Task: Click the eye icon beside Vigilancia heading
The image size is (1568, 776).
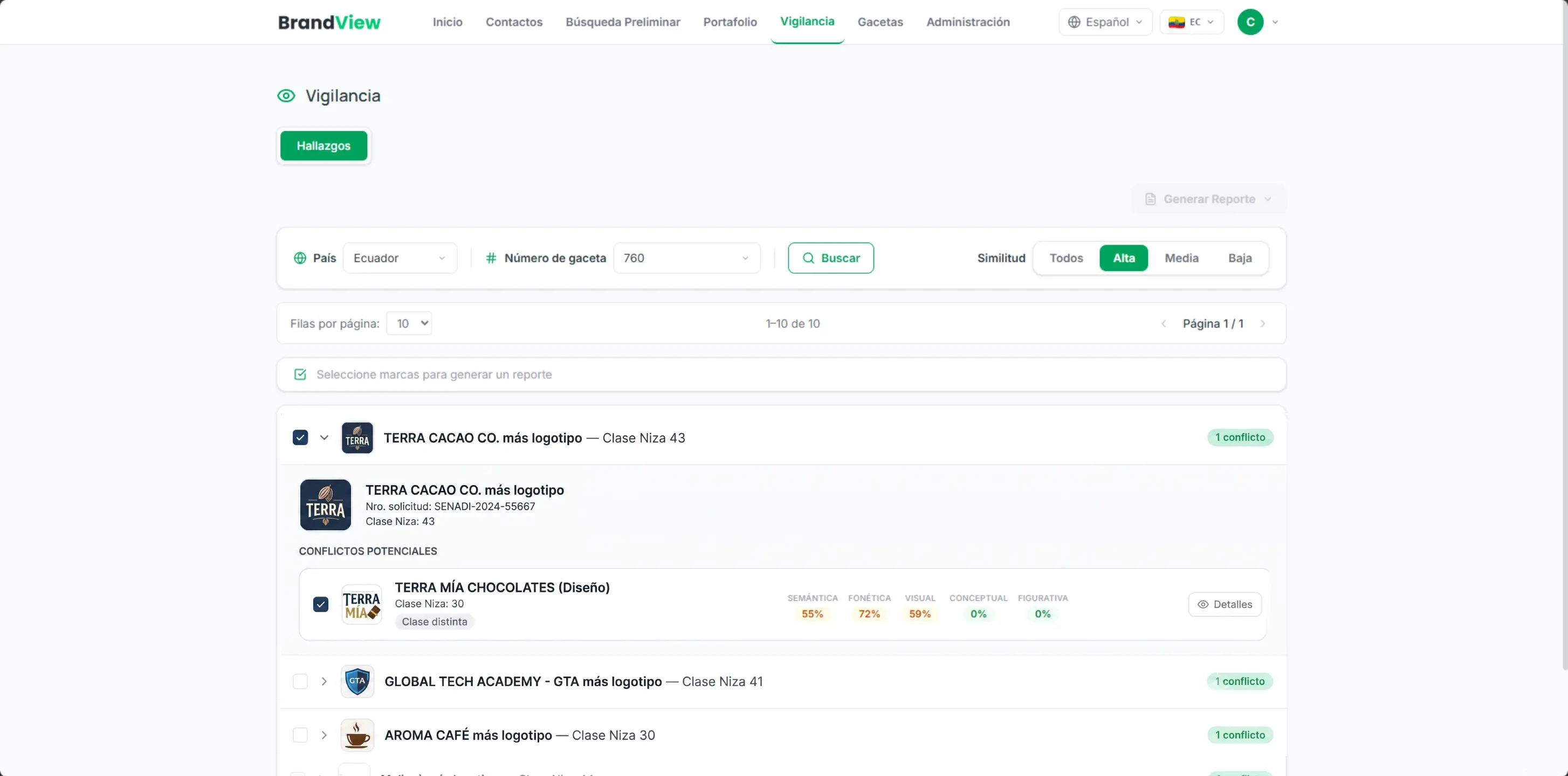Action: coord(286,95)
